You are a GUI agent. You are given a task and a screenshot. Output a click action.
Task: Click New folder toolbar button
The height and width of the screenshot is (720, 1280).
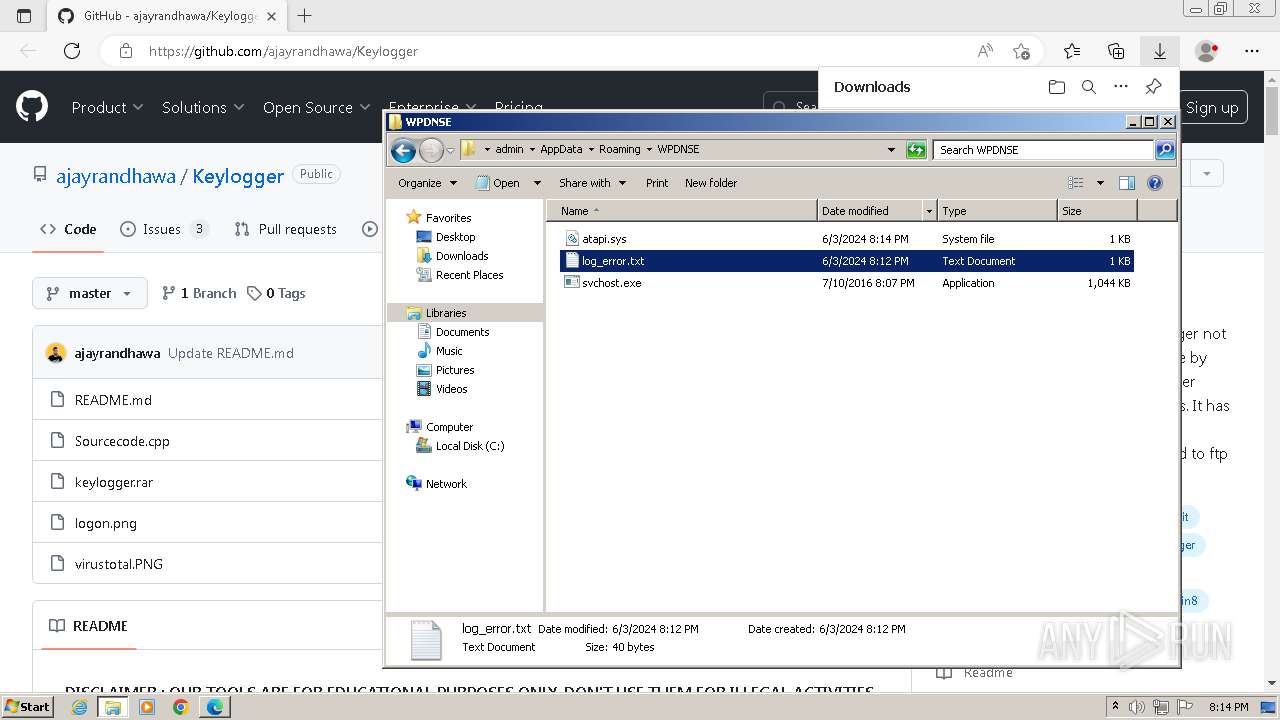(x=711, y=183)
